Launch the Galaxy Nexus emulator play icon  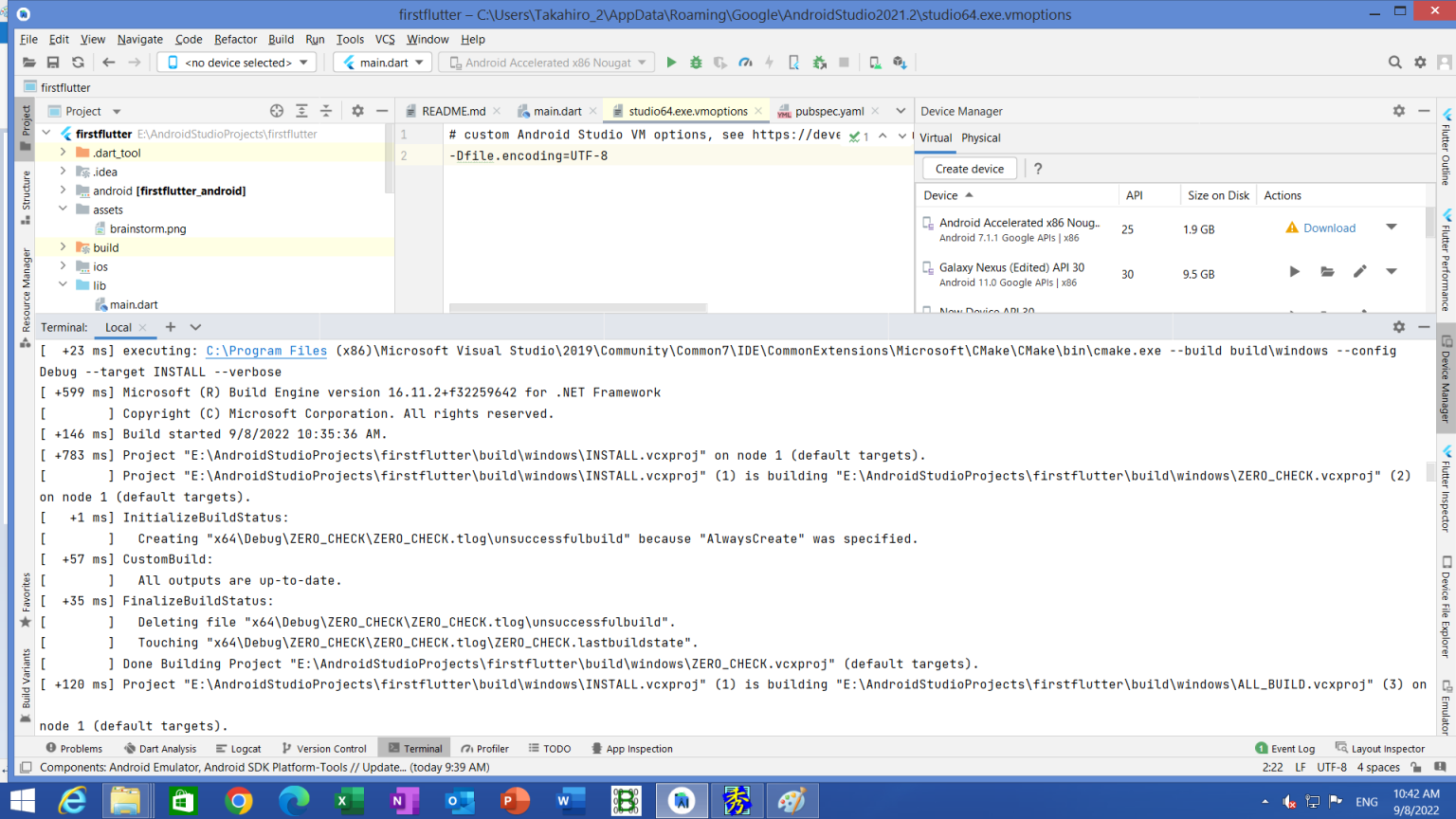(1294, 272)
